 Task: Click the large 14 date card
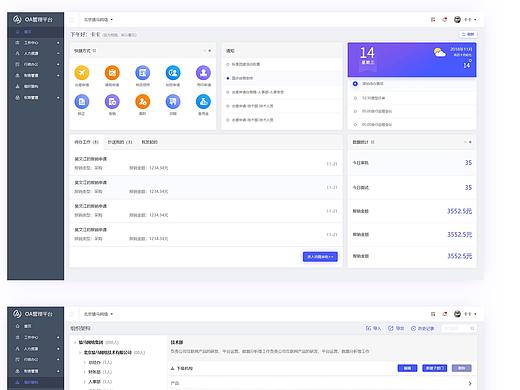coord(412,60)
